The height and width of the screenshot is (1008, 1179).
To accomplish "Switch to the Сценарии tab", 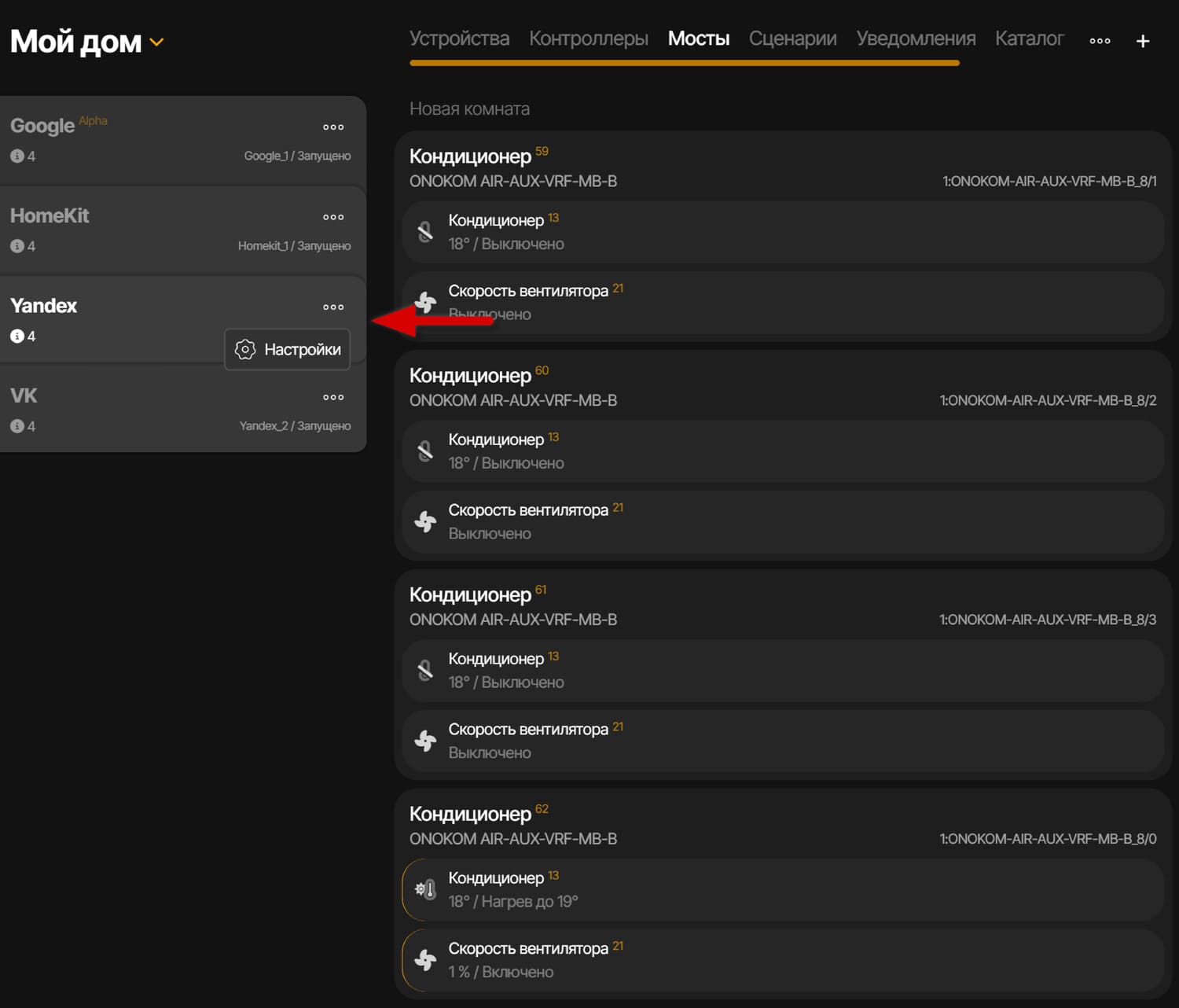I will (792, 38).
